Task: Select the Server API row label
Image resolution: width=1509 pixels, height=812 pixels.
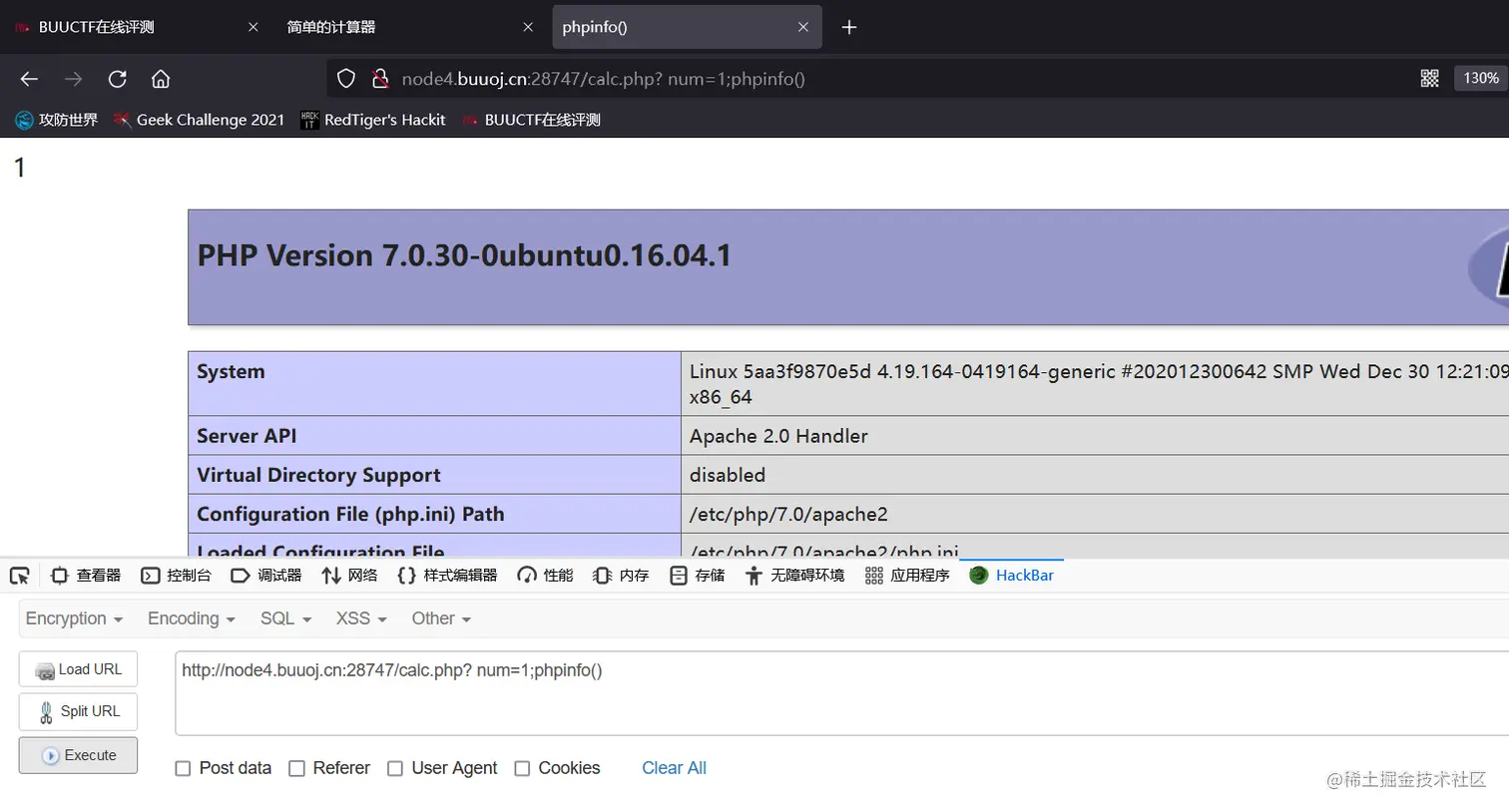Action: [247, 436]
